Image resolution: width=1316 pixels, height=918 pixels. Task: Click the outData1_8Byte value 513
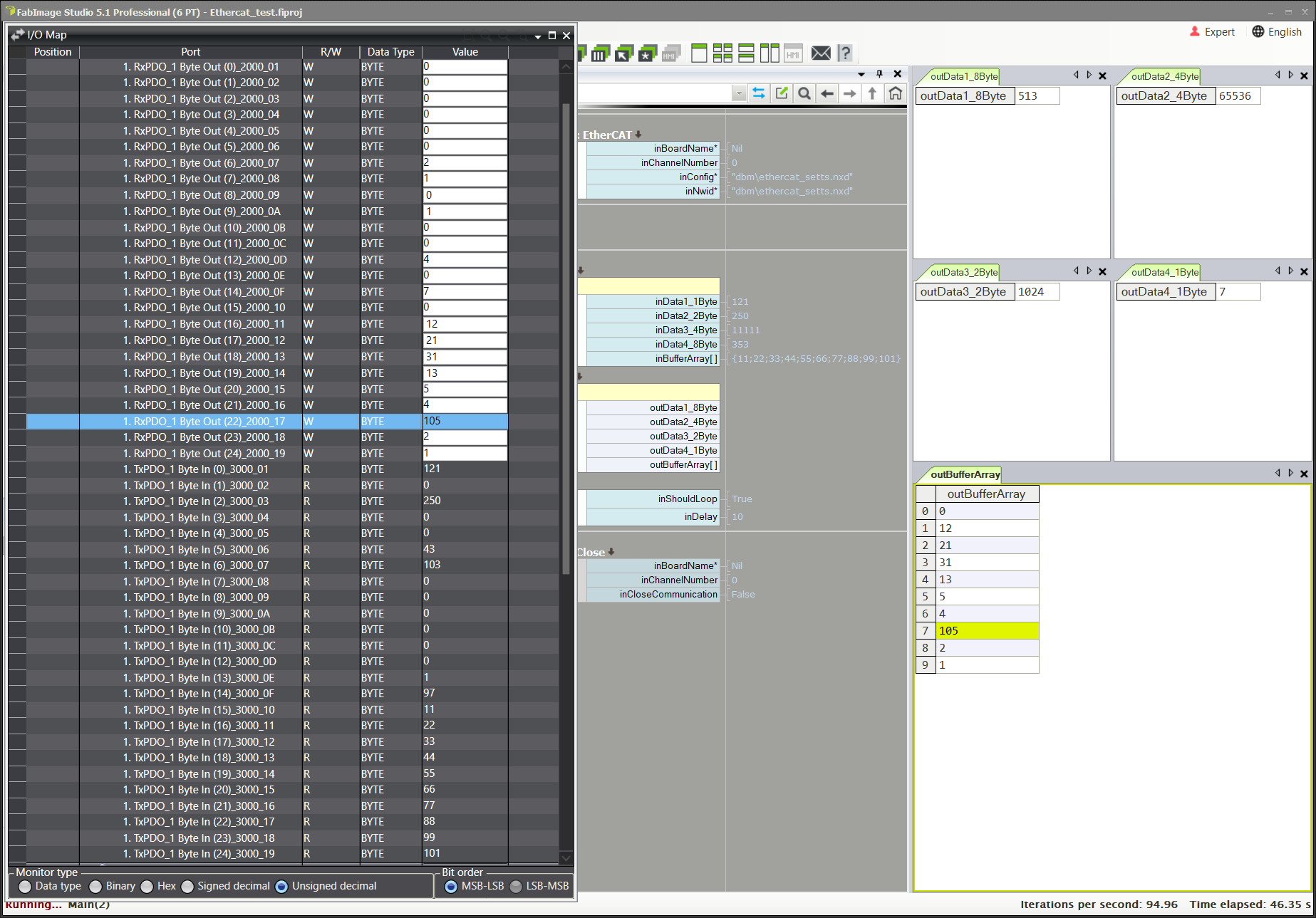point(1037,96)
